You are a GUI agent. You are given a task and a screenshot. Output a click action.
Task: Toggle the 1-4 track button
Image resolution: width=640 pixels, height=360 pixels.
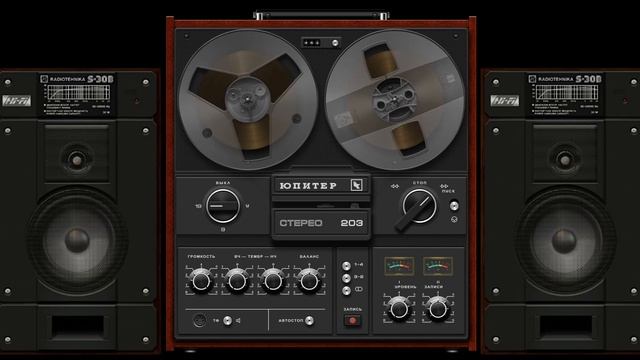(x=346, y=266)
